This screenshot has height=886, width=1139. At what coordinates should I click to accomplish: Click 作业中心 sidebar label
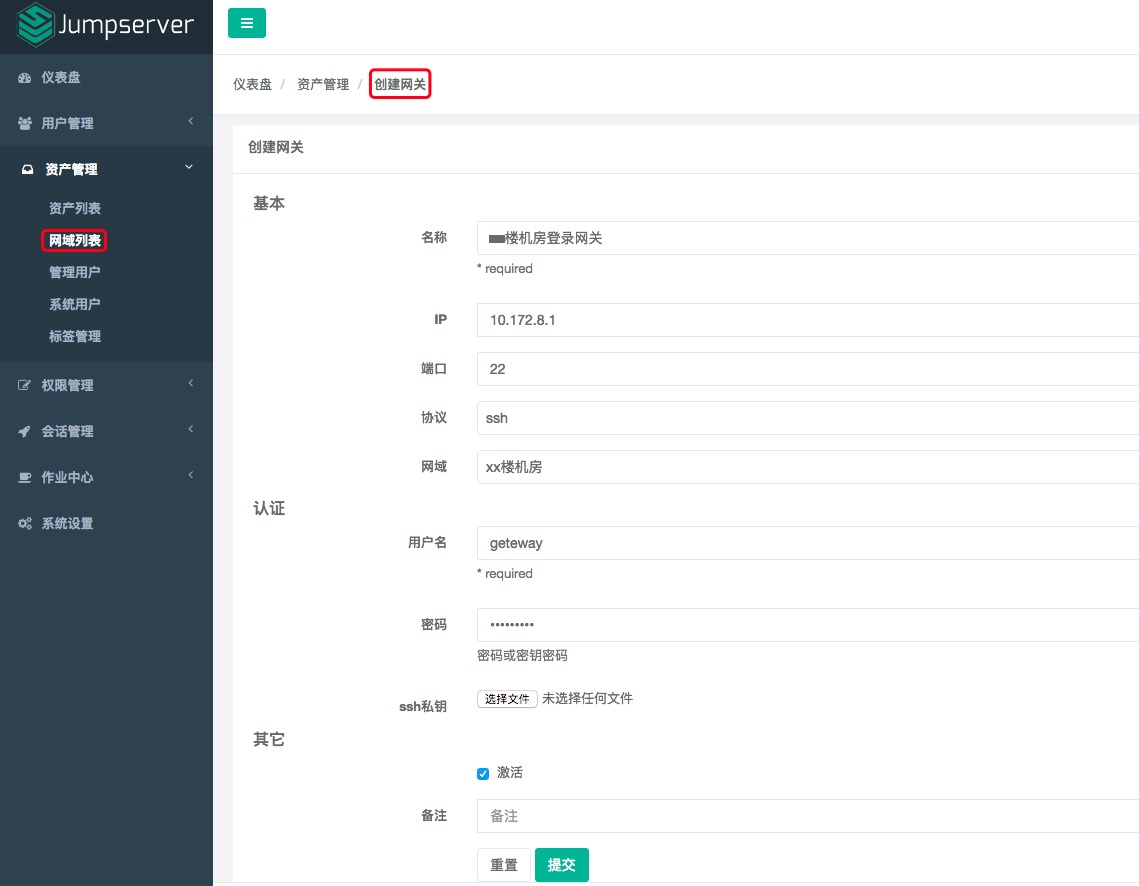pyautogui.click(x=68, y=477)
